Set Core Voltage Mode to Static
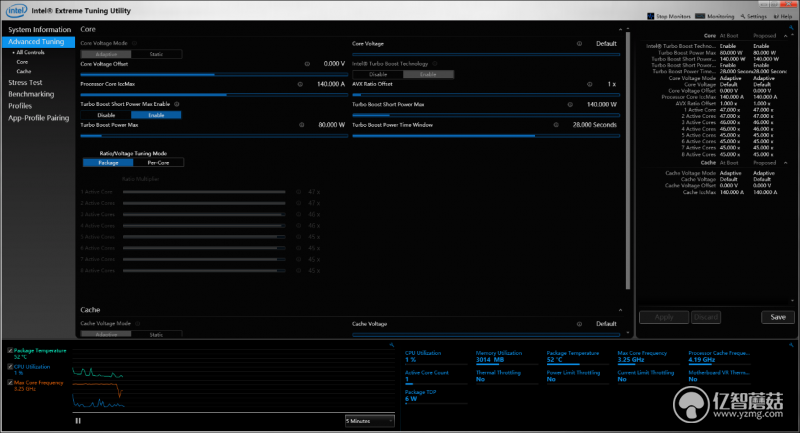The width and height of the screenshot is (800, 433). [x=156, y=54]
